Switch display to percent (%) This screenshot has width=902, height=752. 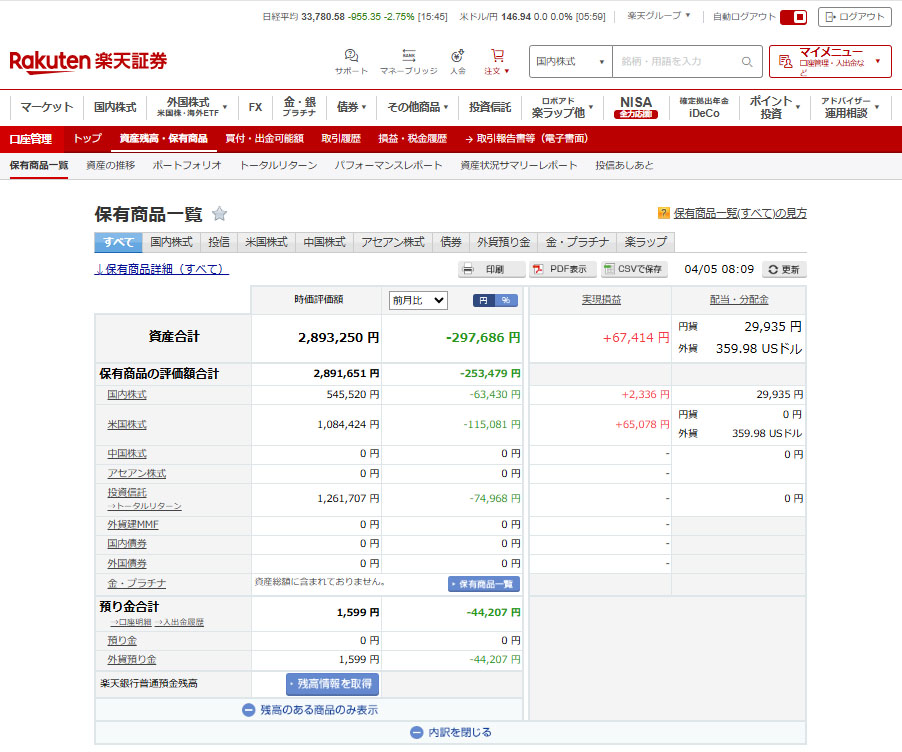506,300
